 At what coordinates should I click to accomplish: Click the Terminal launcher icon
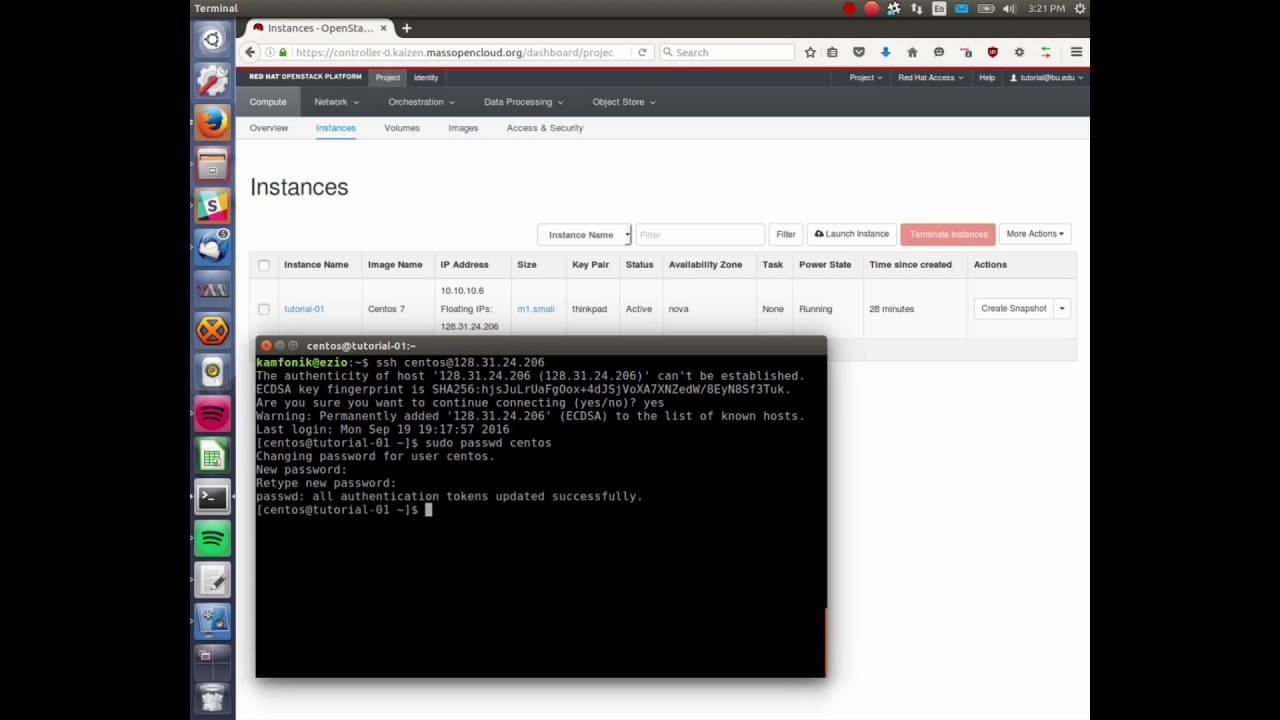point(212,496)
